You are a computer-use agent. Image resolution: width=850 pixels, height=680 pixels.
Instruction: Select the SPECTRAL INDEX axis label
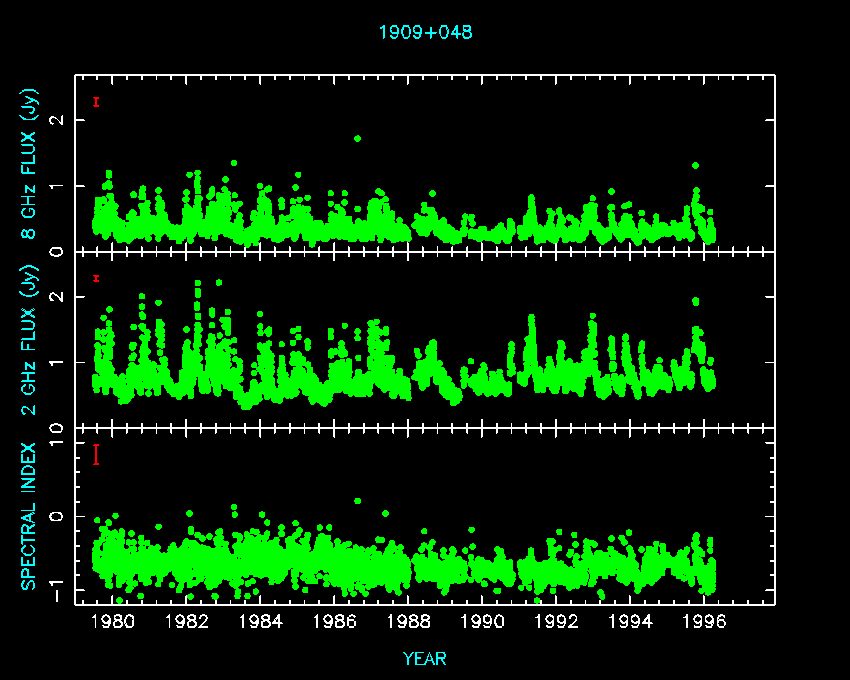[x=30, y=515]
